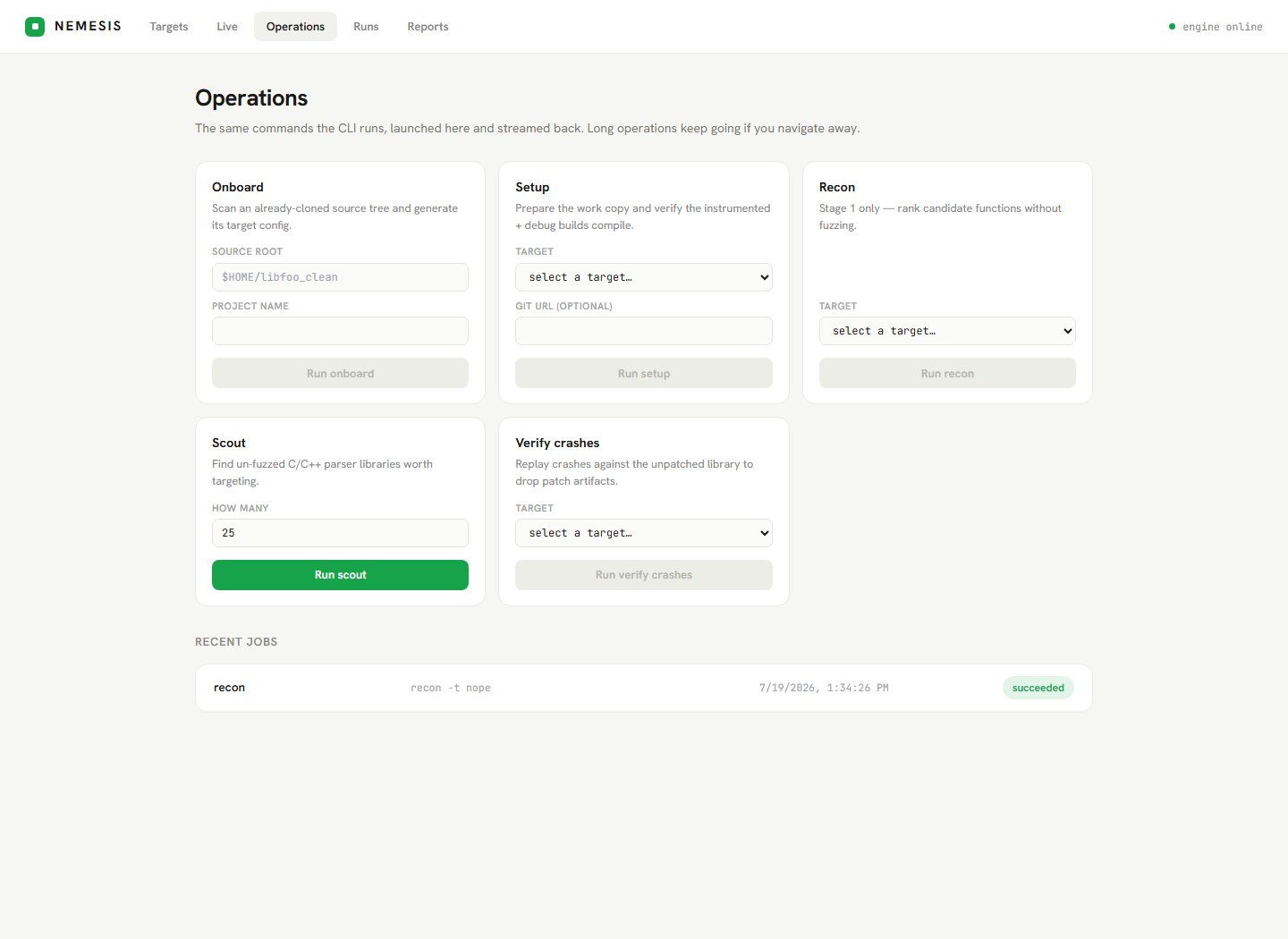This screenshot has height=939, width=1288.
Task: Click the Run onboard button
Action: [x=340, y=373]
